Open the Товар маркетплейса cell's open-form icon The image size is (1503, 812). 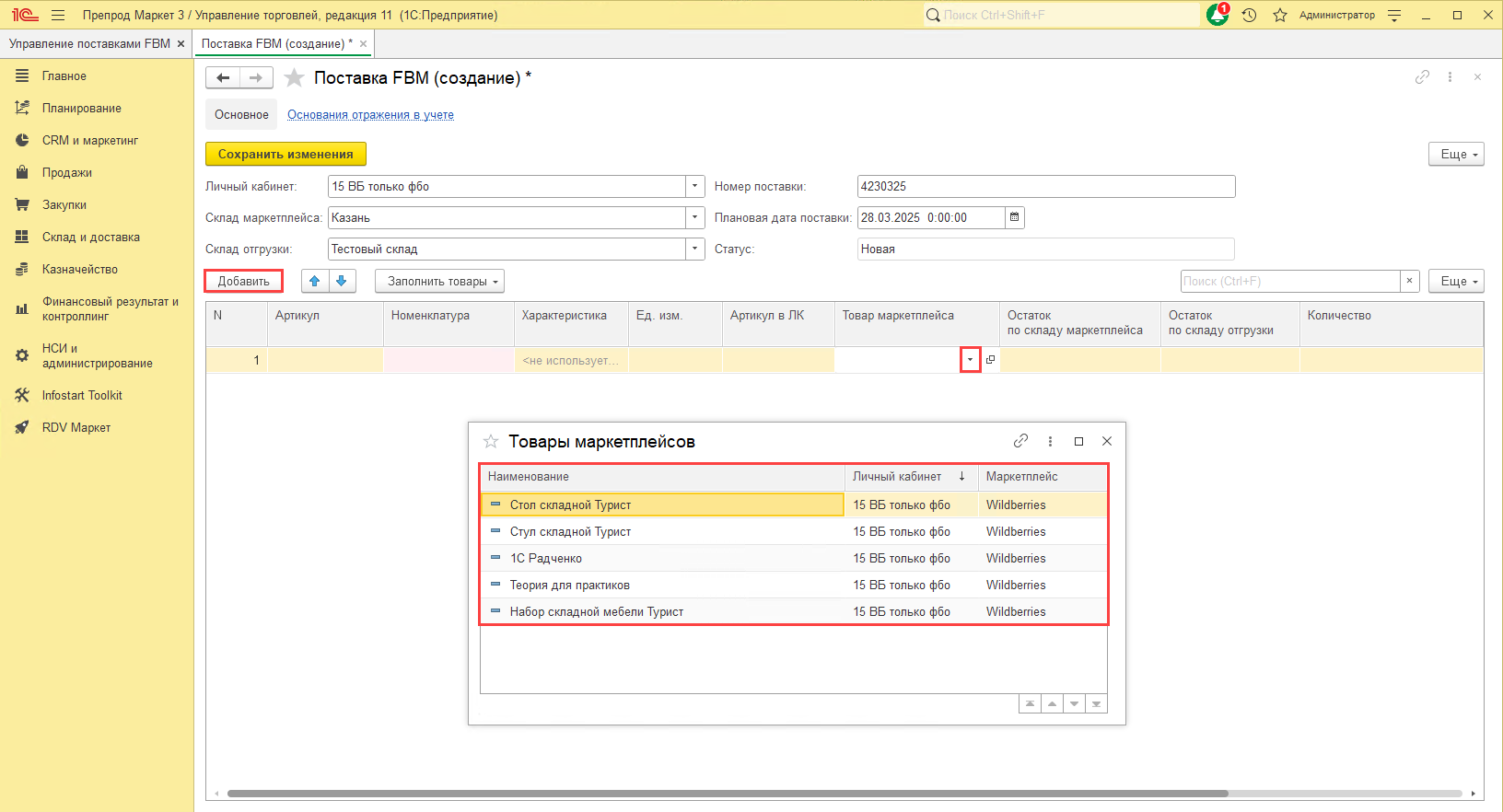click(x=990, y=360)
